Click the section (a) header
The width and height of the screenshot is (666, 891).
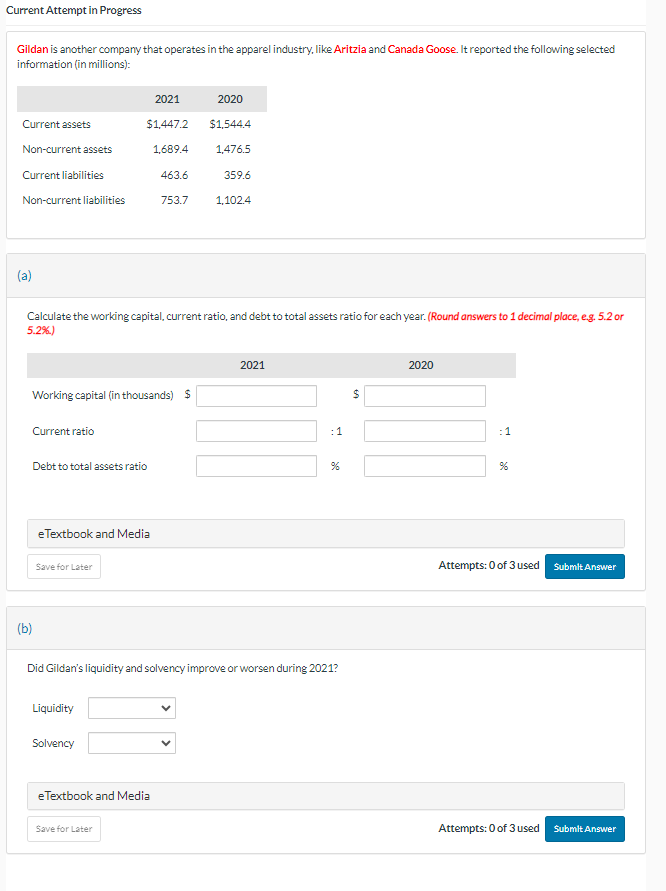click(25, 275)
